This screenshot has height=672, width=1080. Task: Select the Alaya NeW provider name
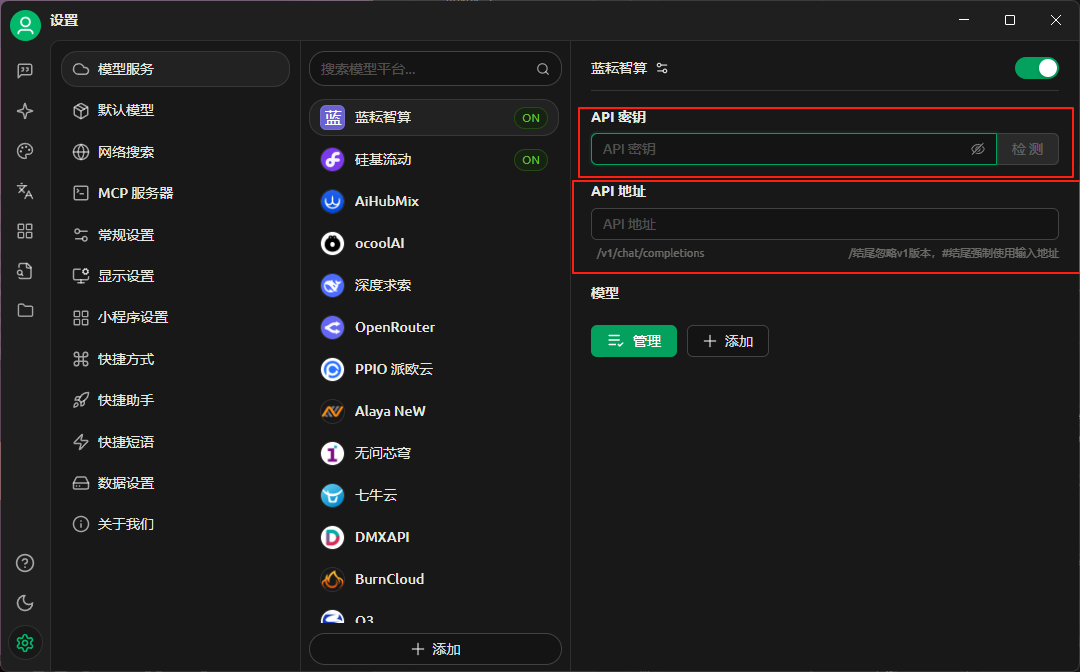click(390, 411)
